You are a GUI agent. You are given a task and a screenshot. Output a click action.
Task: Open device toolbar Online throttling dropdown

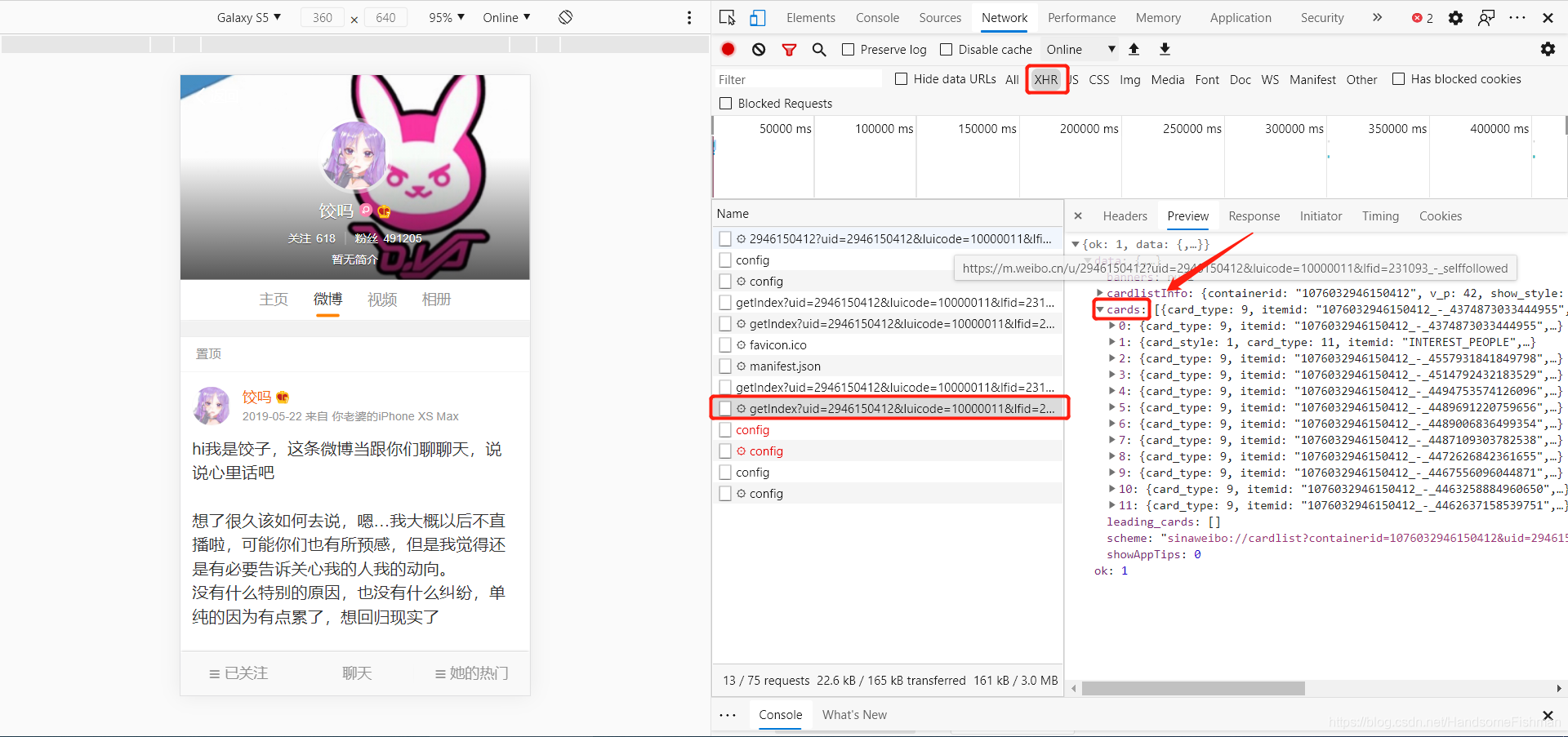click(506, 17)
